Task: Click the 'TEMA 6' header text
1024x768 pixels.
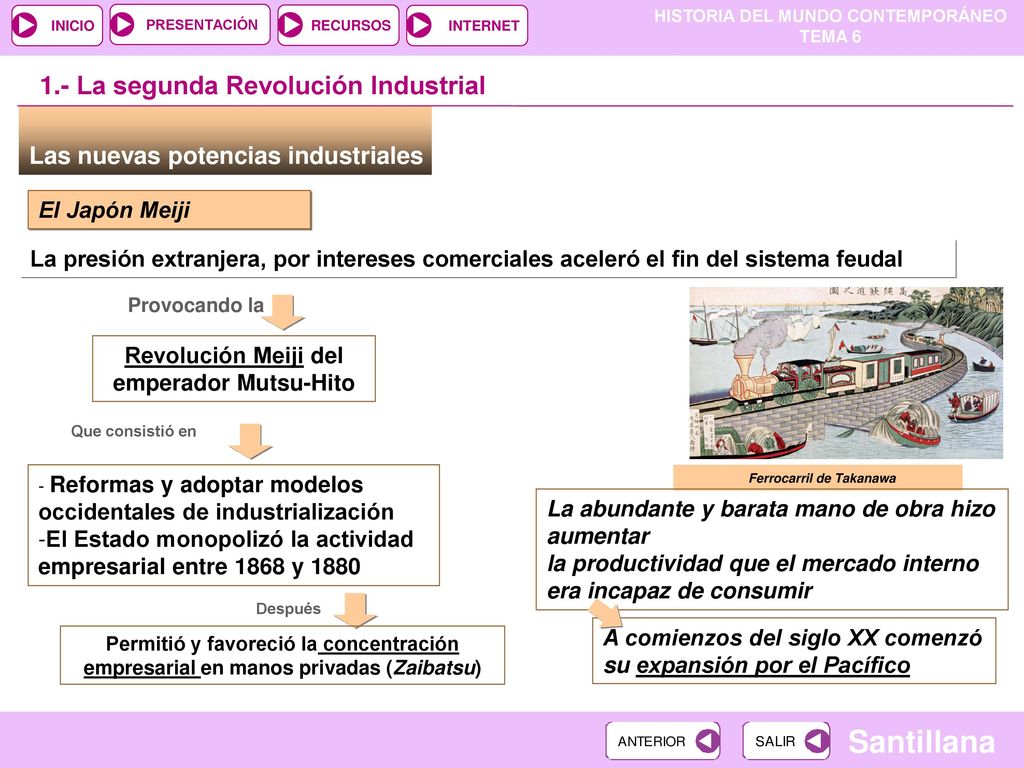Action: click(831, 37)
